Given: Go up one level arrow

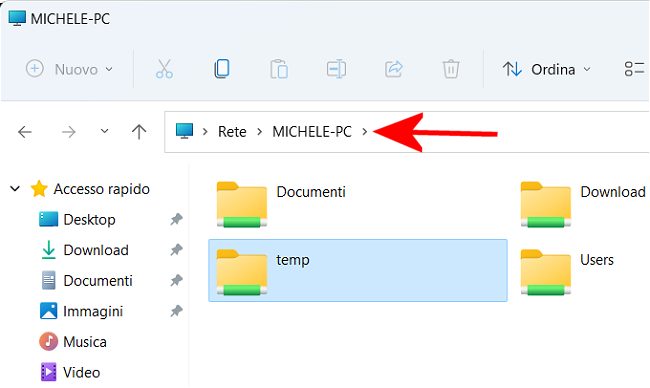Looking at the screenshot, I should point(139,132).
